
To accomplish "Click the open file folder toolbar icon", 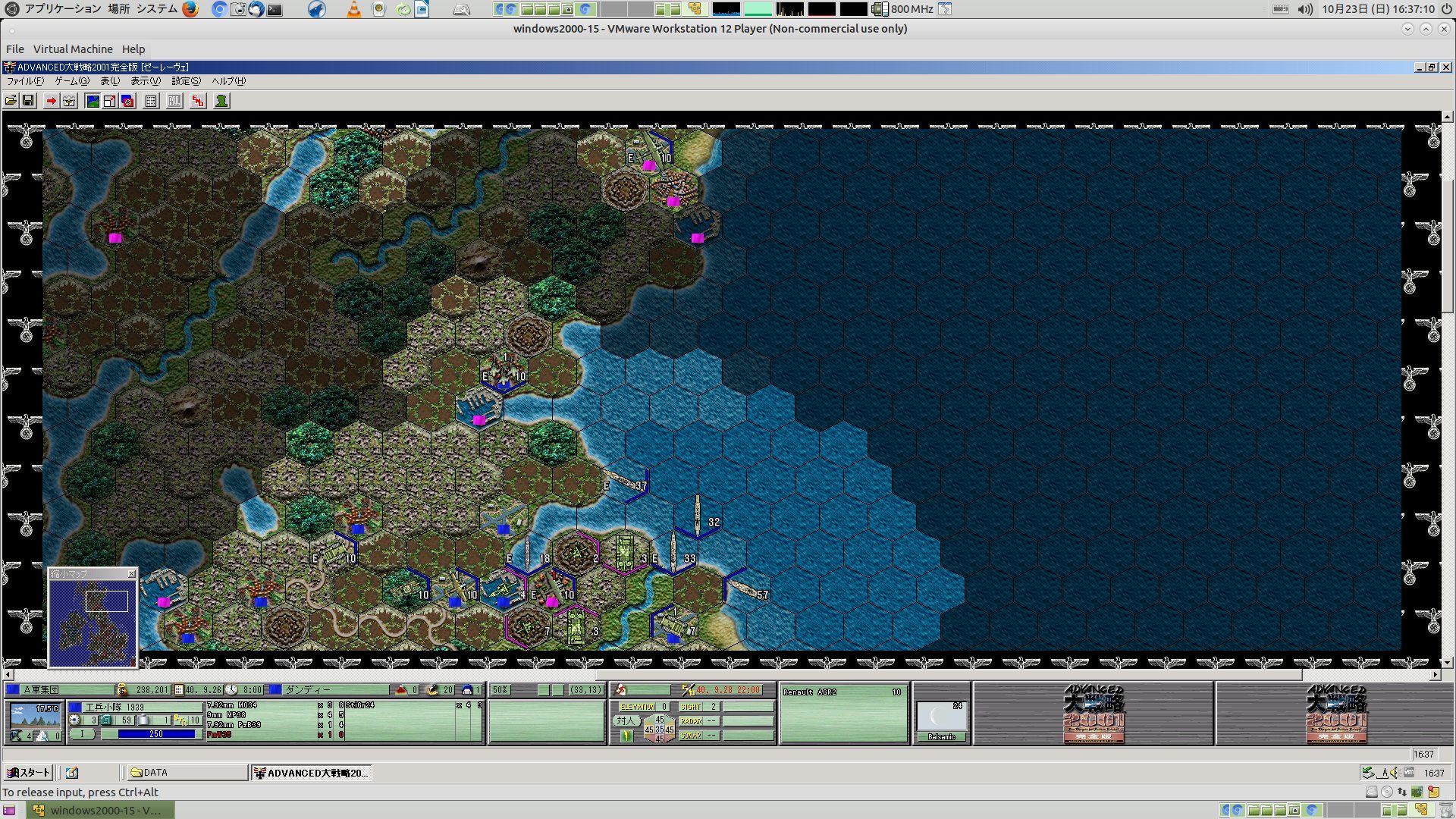I will pos(11,101).
